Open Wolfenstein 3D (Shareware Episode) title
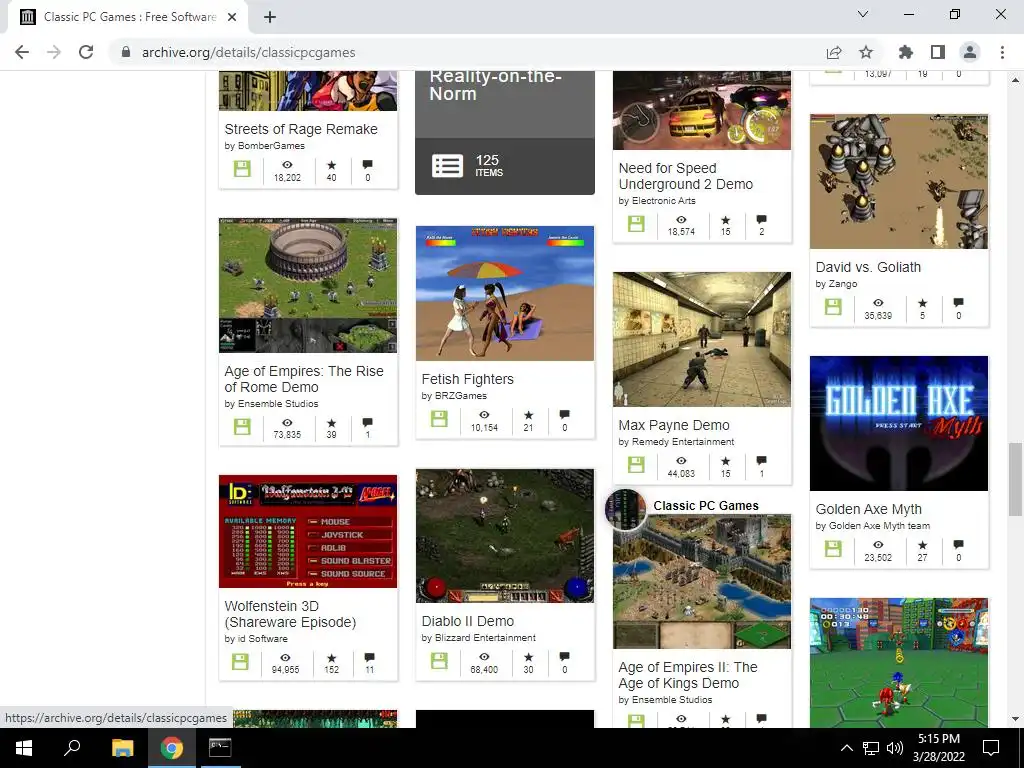 point(290,614)
